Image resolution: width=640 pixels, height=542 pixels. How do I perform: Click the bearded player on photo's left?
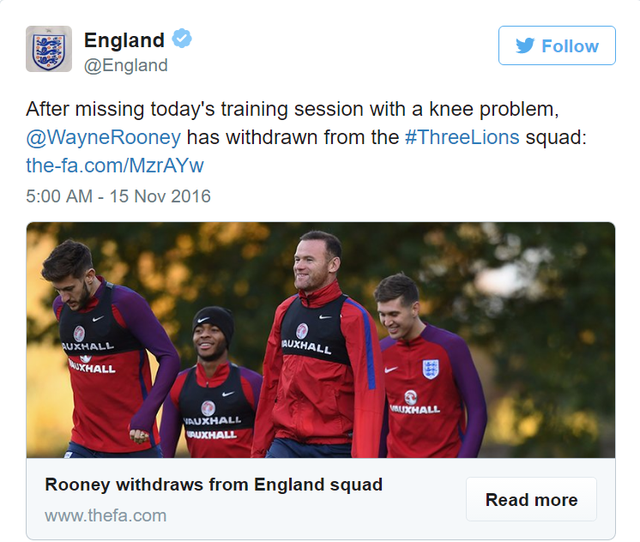(106, 349)
